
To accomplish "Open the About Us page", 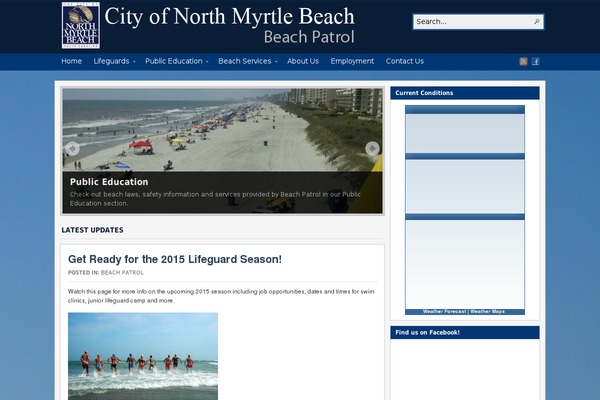I will point(303,61).
